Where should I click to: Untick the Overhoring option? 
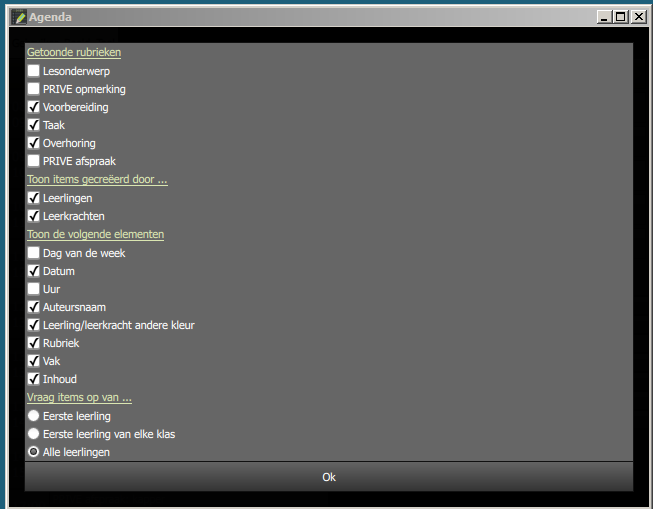tap(33, 143)
